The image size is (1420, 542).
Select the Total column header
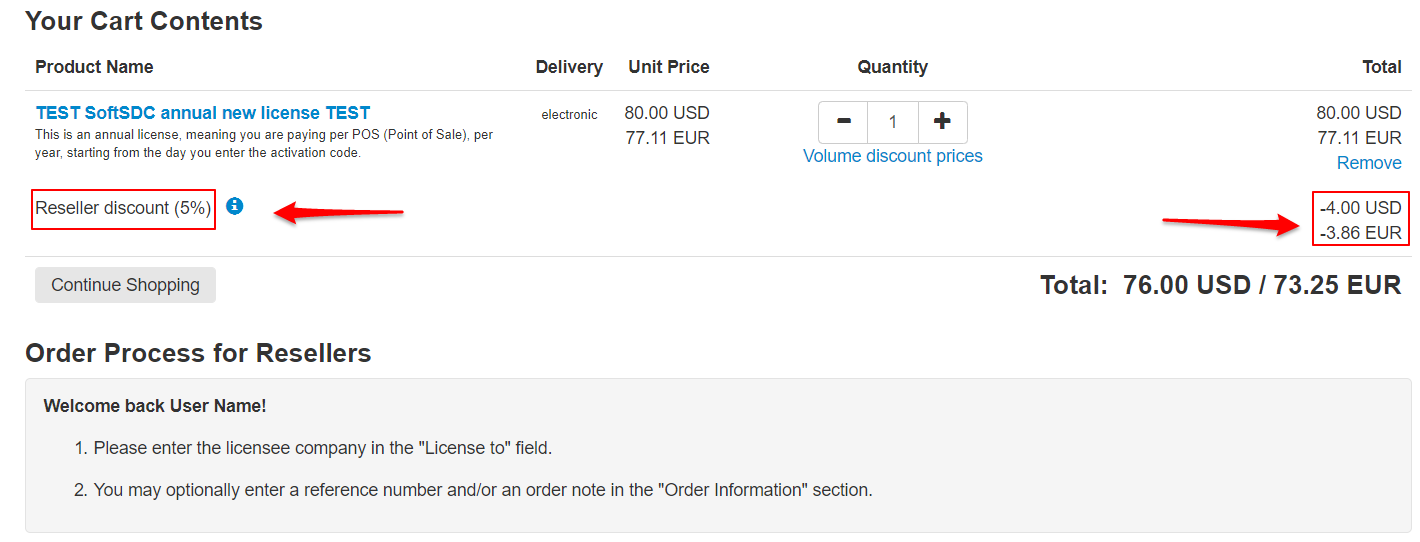pos(1381,67)
